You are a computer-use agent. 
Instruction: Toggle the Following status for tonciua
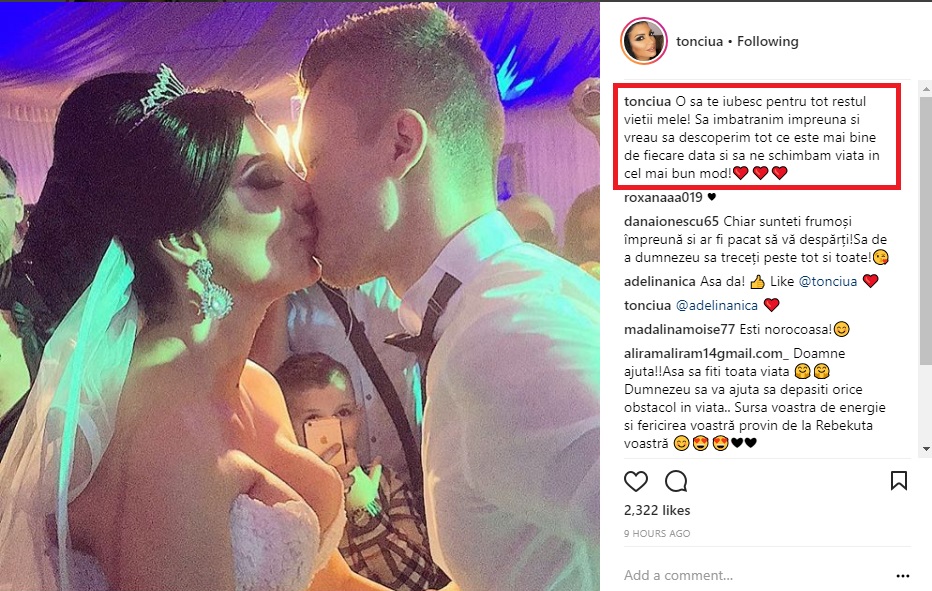click(767, 41)
